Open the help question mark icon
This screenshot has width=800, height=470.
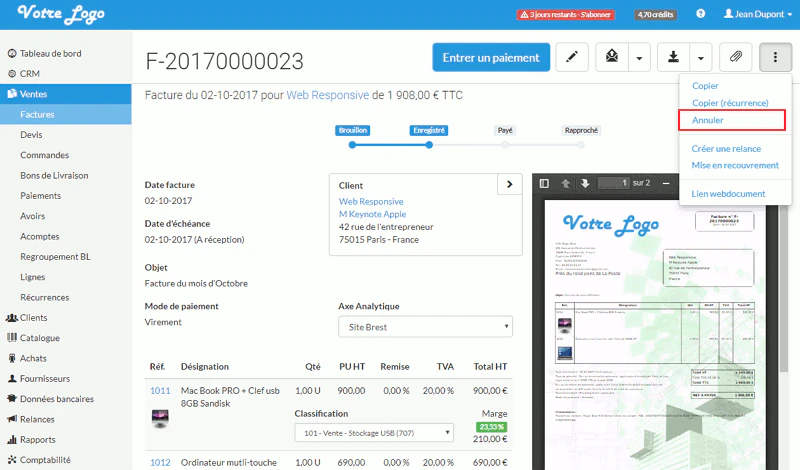point(701,14)
